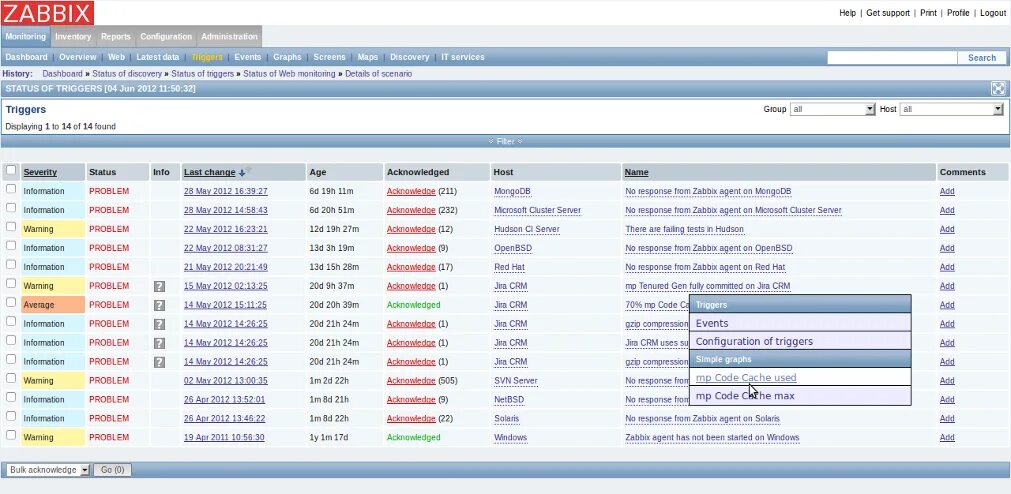Open the Discovery submenu
The width and height of the screenshot is (1011, 494).
pos(409,57)
